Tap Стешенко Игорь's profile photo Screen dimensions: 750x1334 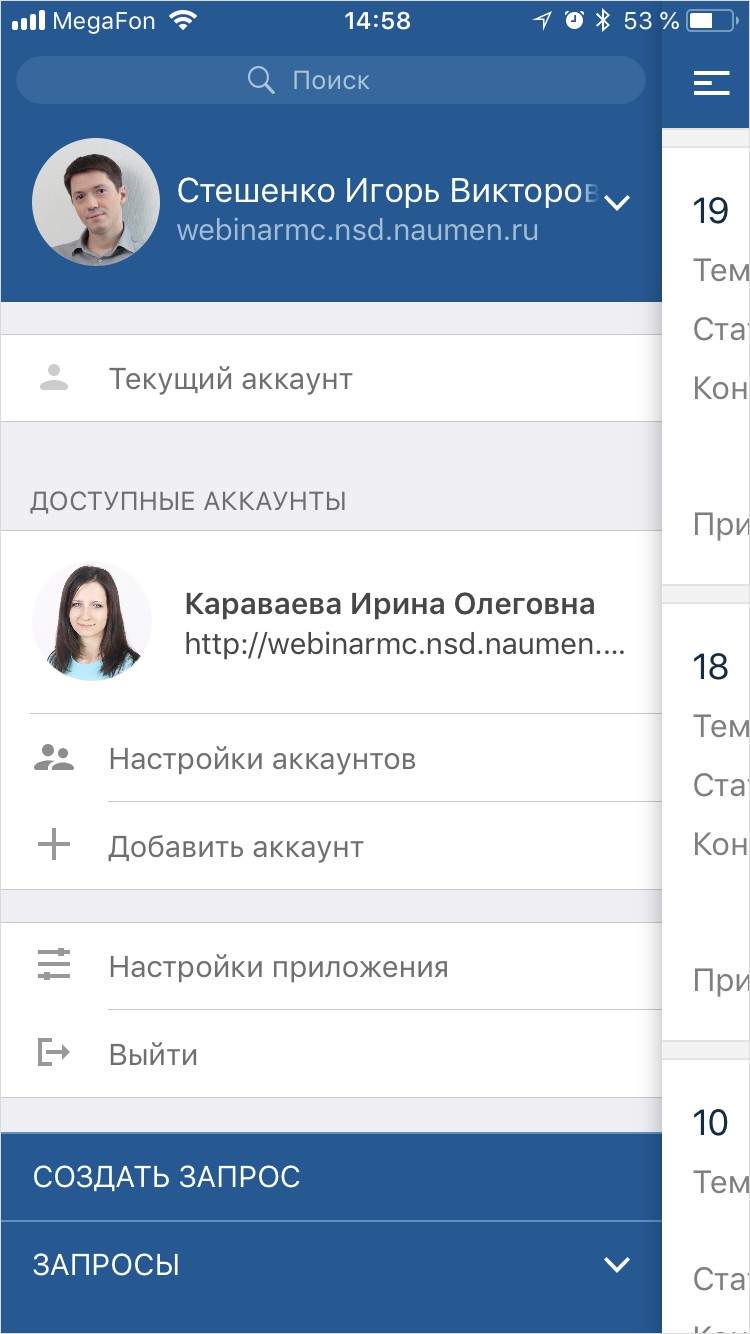(96, 203)
